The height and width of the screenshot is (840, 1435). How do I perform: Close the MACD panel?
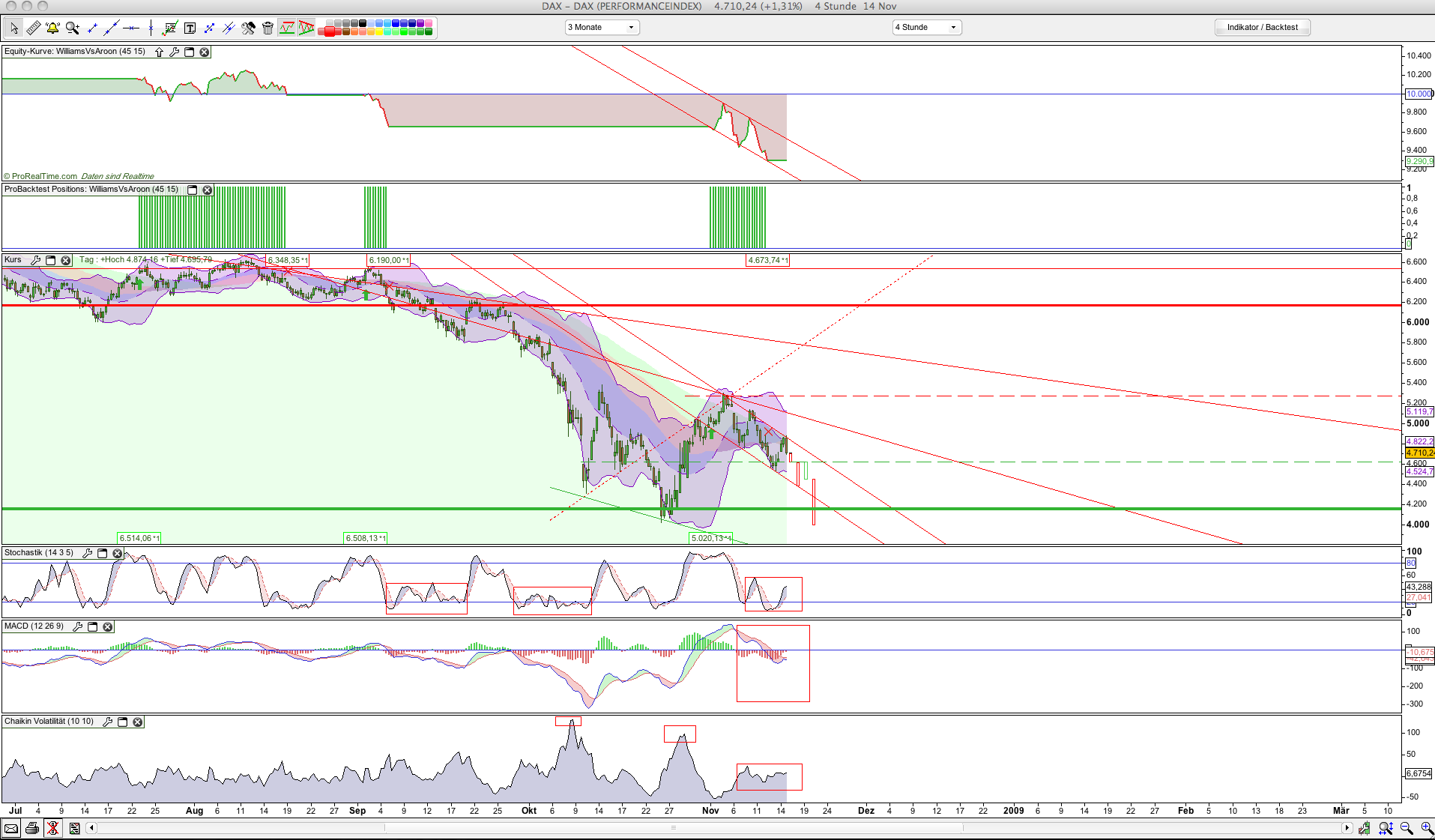click(107, 626)
